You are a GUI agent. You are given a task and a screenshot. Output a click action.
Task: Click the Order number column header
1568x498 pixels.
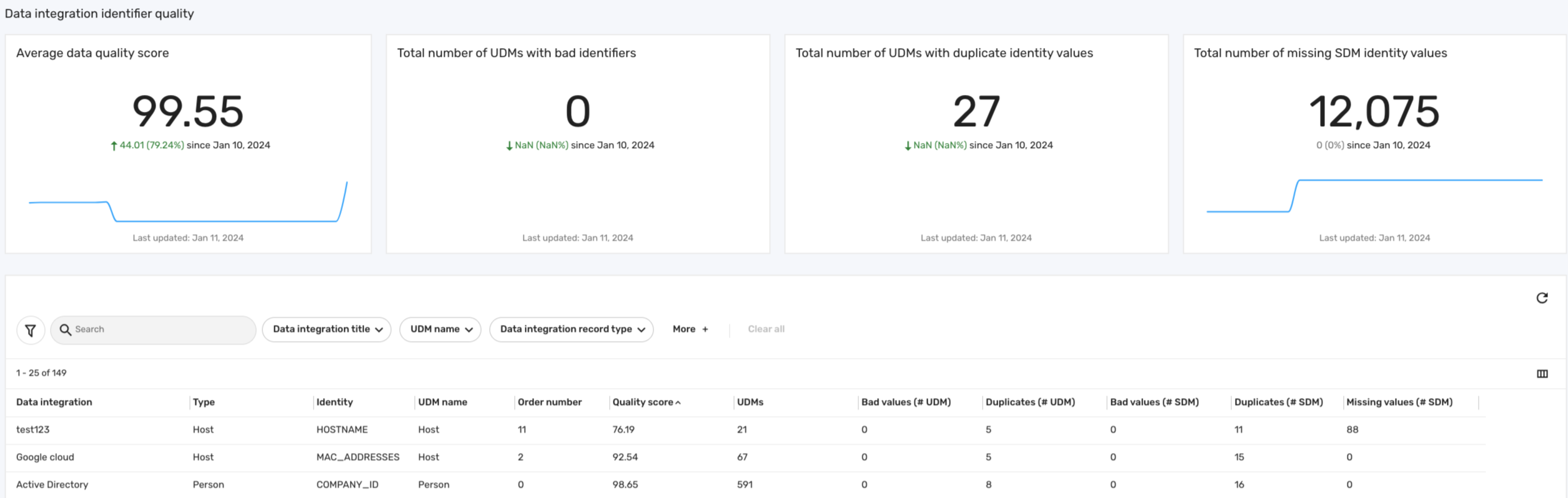pyautogui.click(x=549, y=402)
